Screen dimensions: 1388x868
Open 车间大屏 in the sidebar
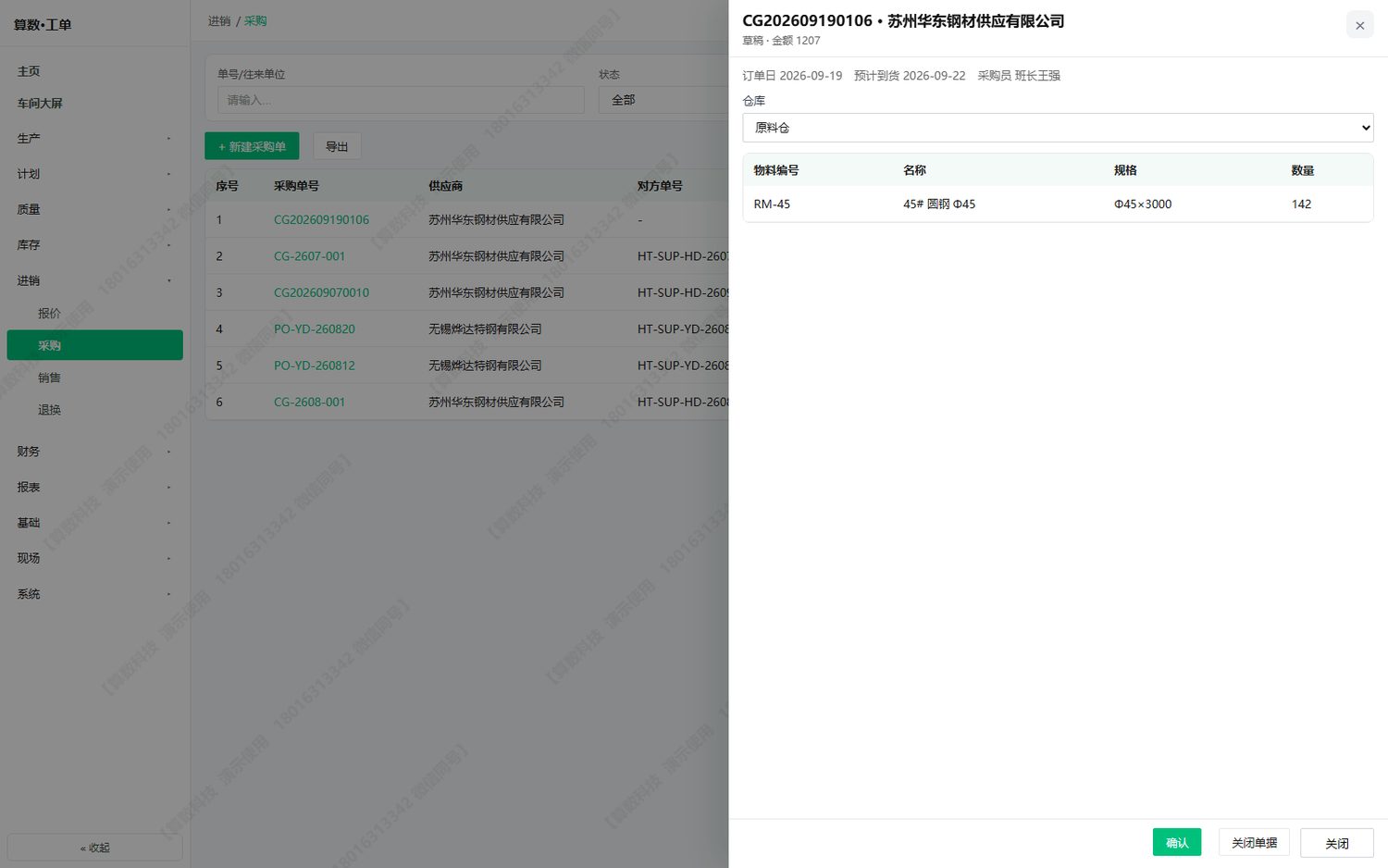[40, 104]
